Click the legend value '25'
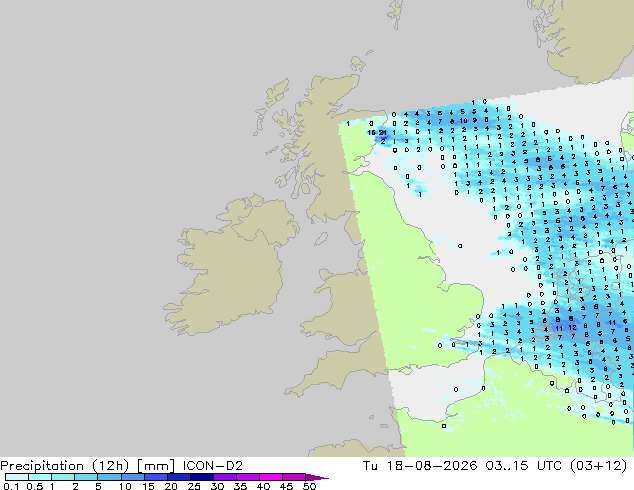634x490 pixels. [x=194, y=486]
